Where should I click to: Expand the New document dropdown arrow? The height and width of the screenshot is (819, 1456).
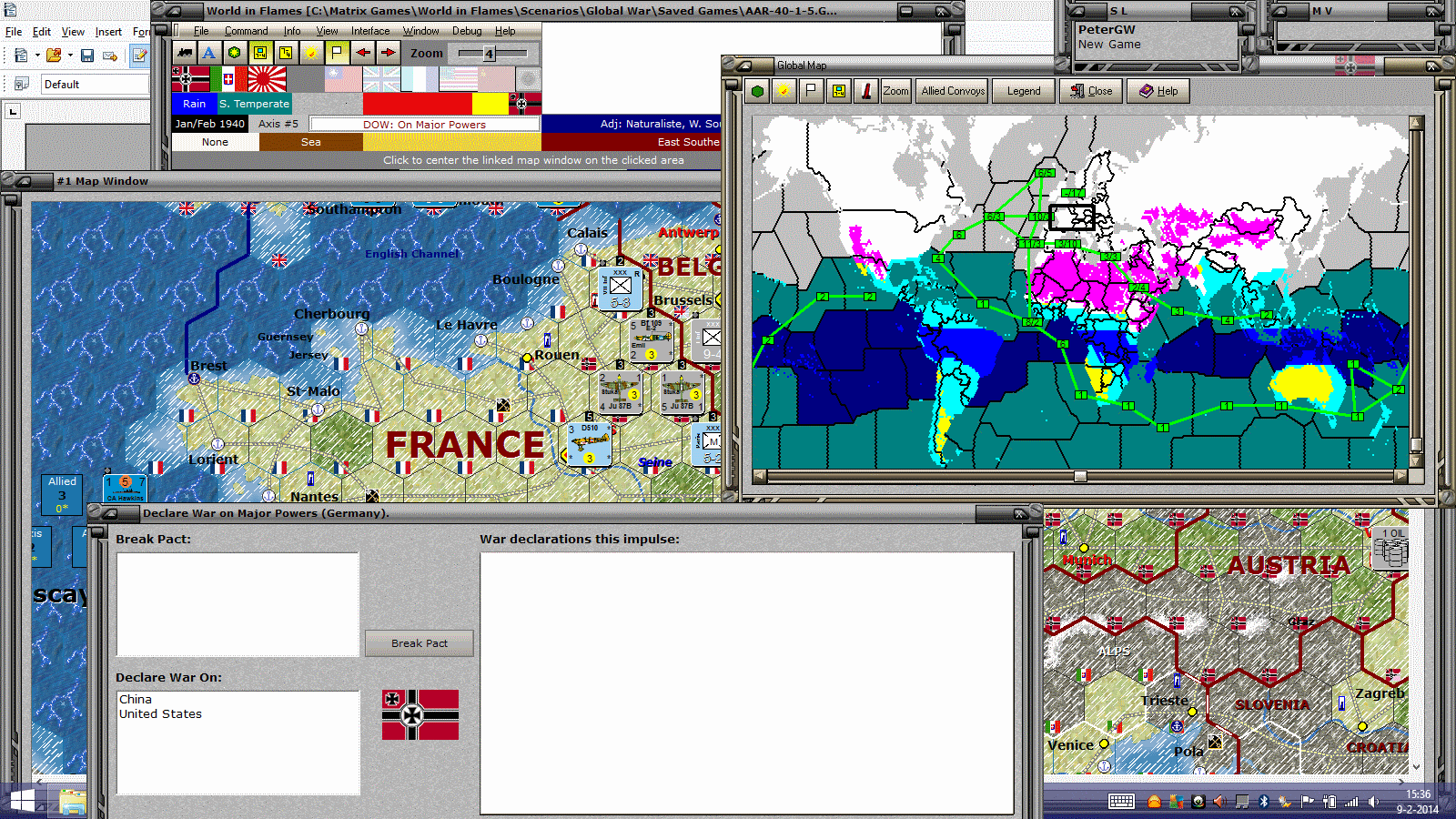[x=37, y=56]
